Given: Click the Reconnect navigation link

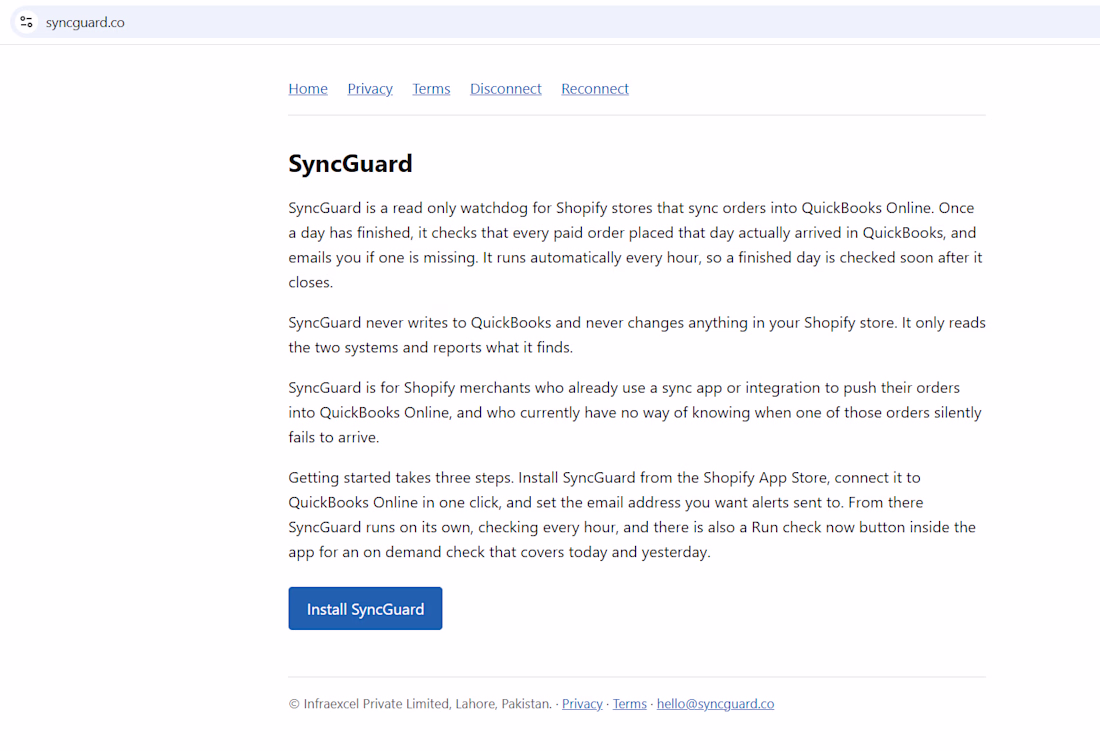Looking at the screenshot, I should pos(595,89).
